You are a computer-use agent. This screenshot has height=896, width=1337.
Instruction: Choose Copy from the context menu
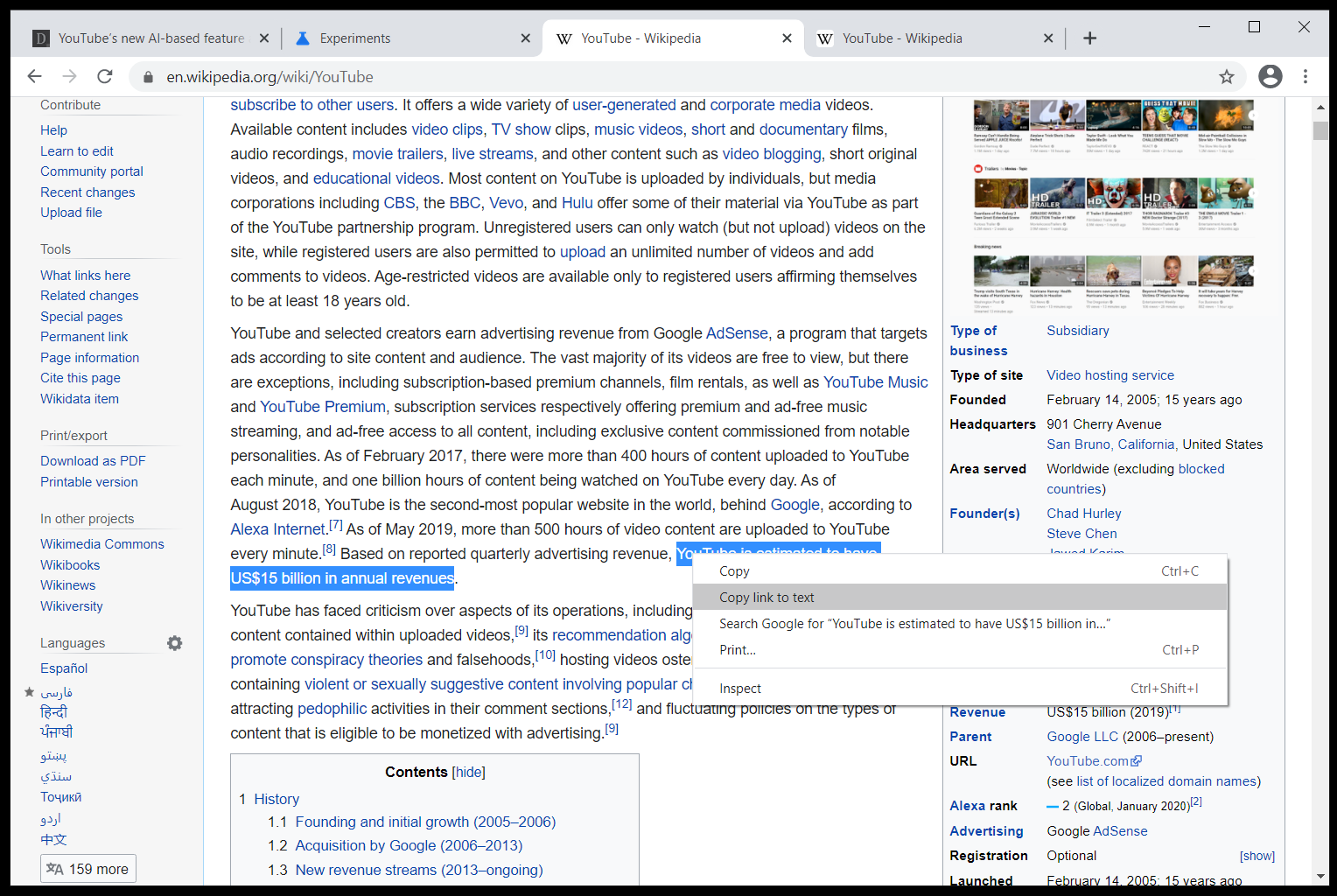tap(960, 571)
